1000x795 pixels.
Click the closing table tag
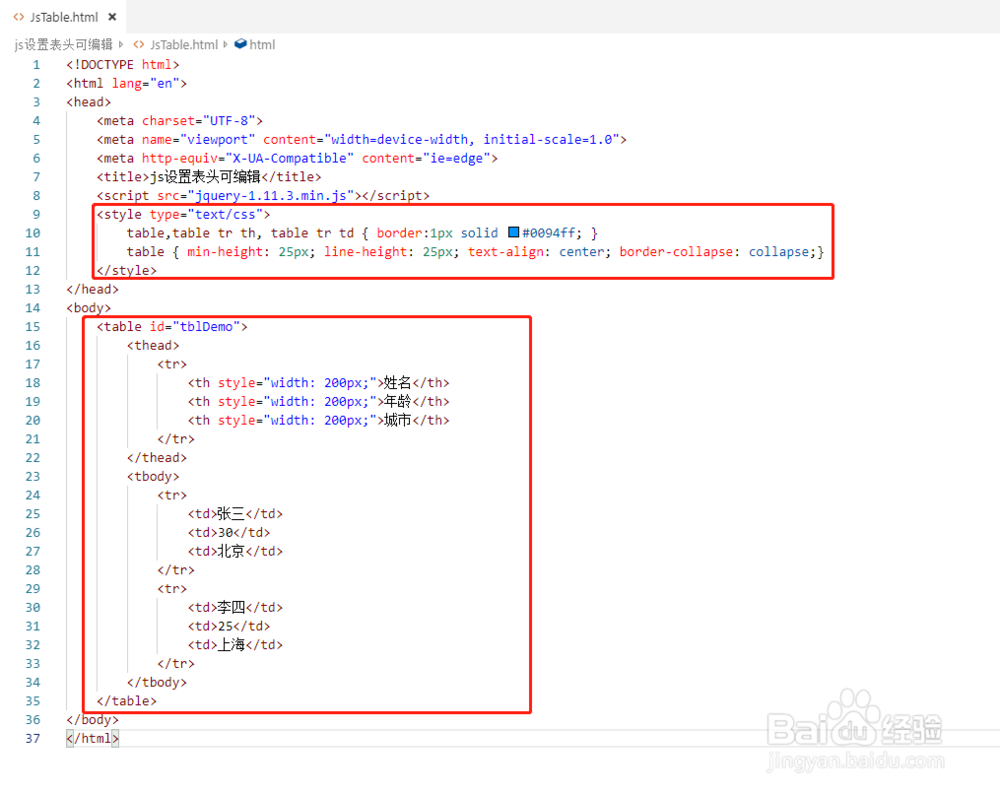click(126, 701)
